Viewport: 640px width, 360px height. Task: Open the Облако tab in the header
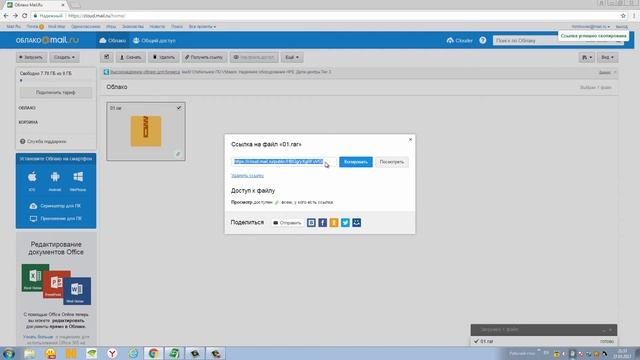pyautogui.click(x=113, y=40)
